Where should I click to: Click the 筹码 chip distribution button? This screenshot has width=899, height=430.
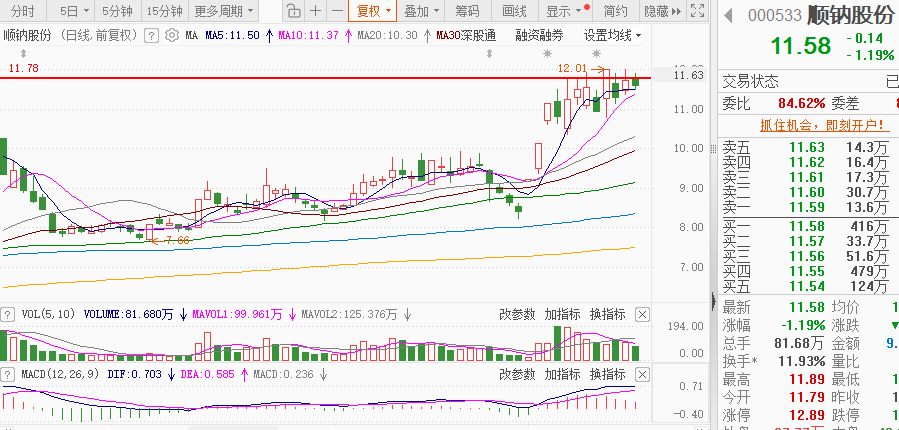467,11
